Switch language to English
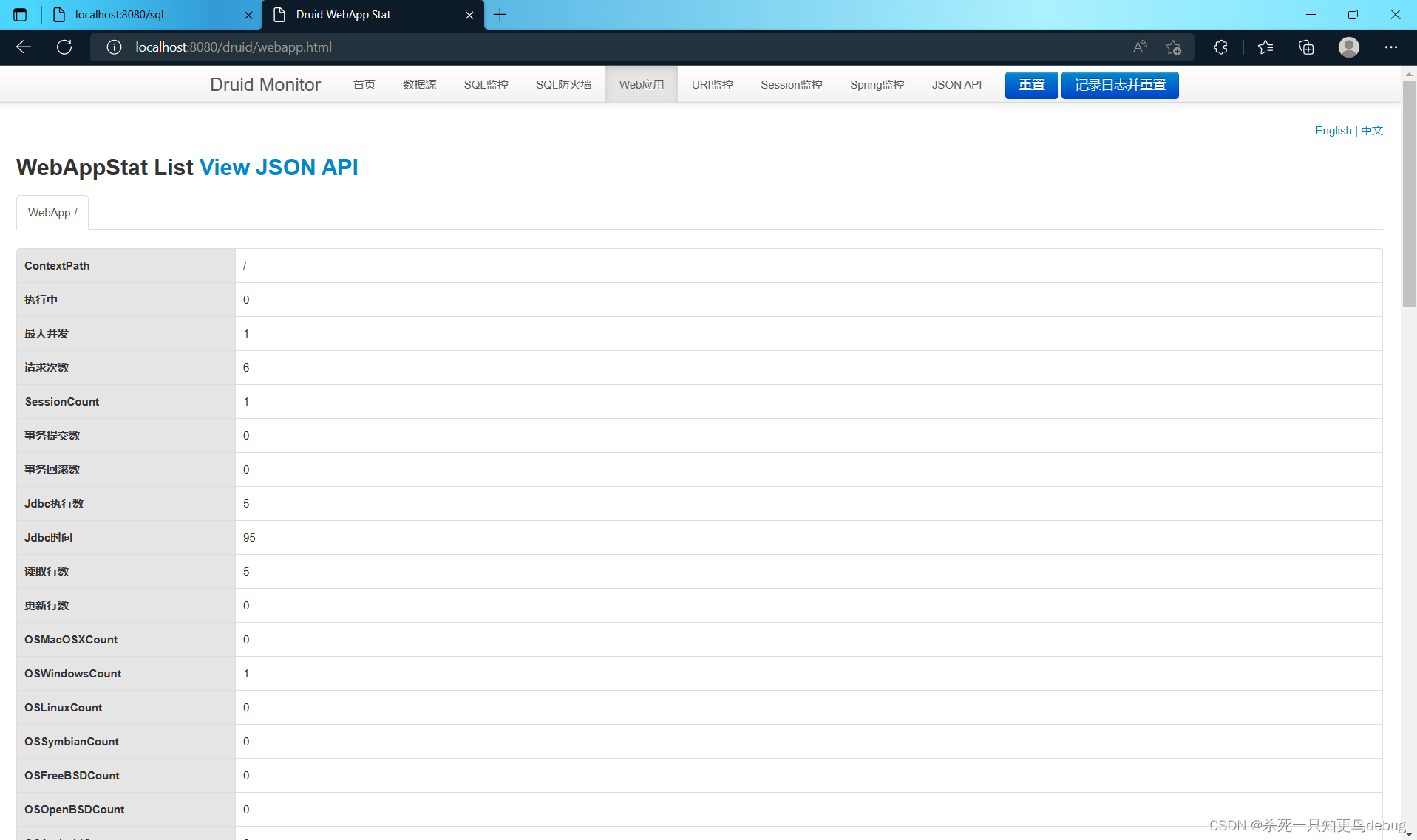Screen dimensions: 1417x840 [1333, 131]
